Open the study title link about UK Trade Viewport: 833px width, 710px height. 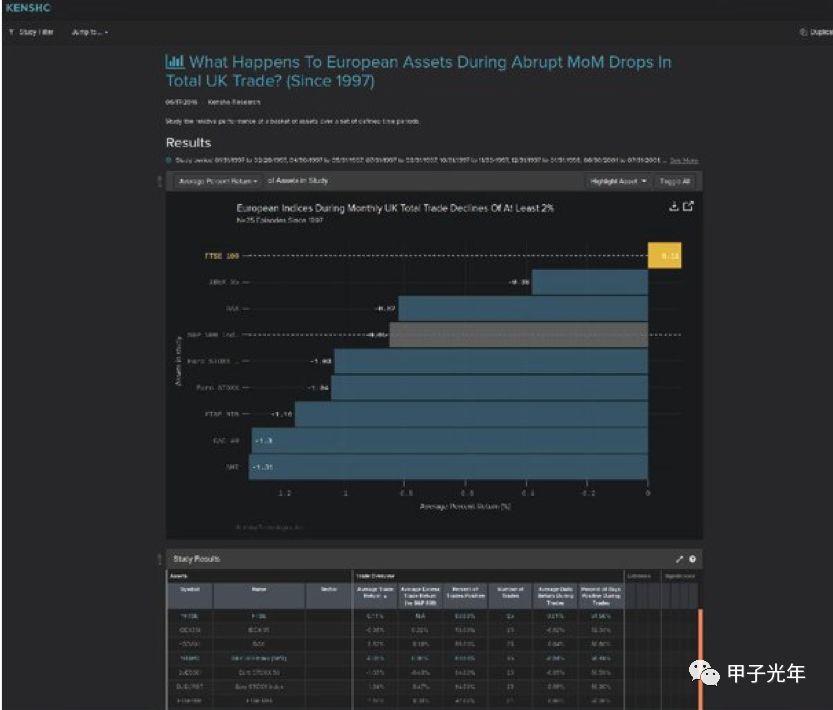pyautogui.click(x=419, y=71)
